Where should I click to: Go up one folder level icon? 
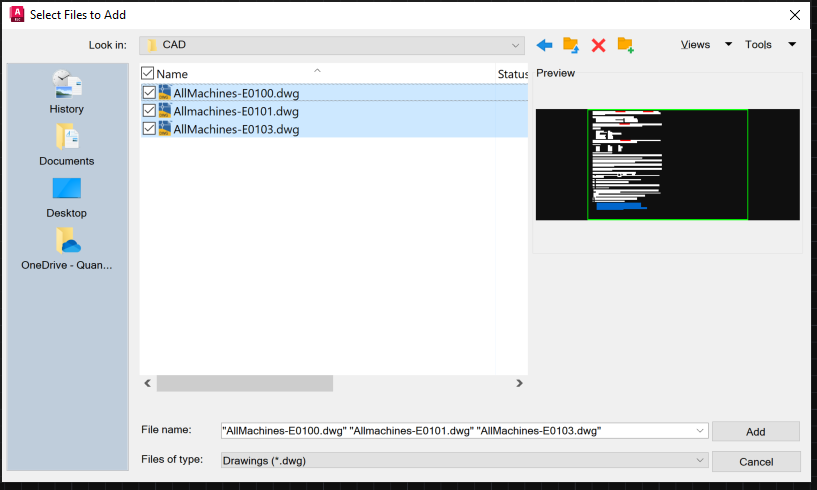tap(571, 45)
